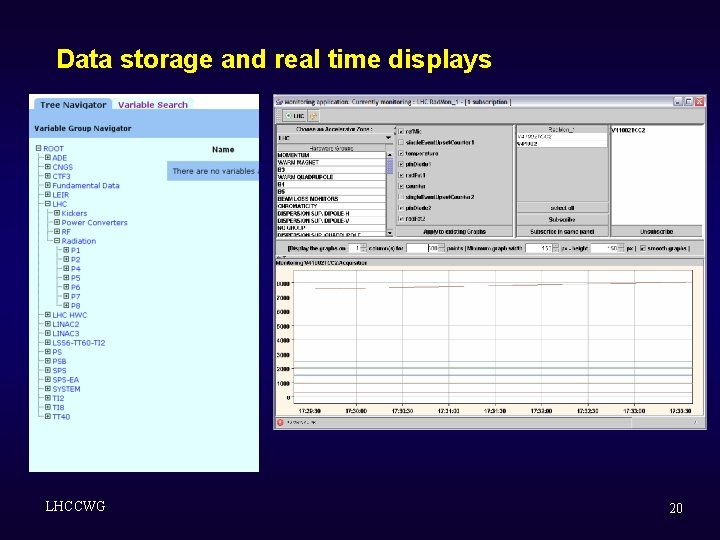Expand the CNGS tree node
Viewport: 720px width, 540px height.
tap(48, 167)
